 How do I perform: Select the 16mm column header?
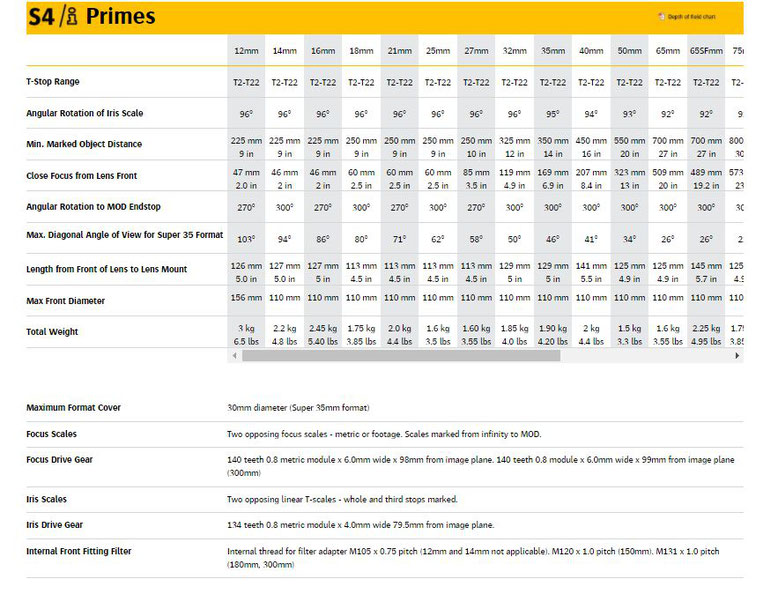tap(323, 51)
